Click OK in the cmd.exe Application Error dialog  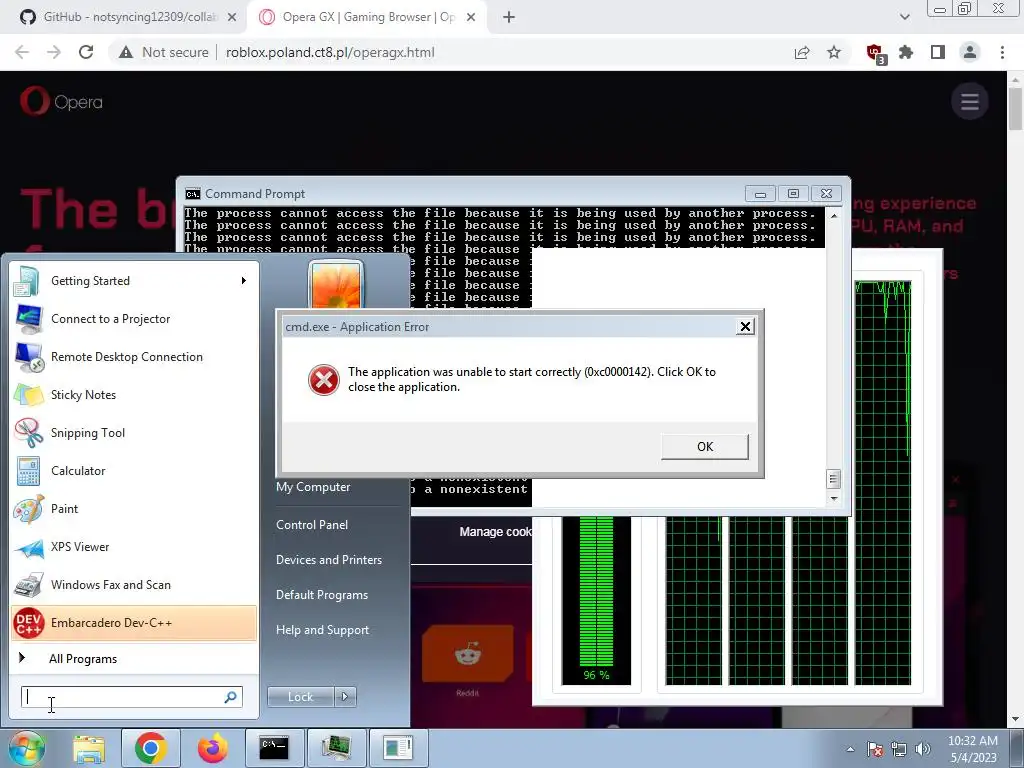[x=705, y=447]
